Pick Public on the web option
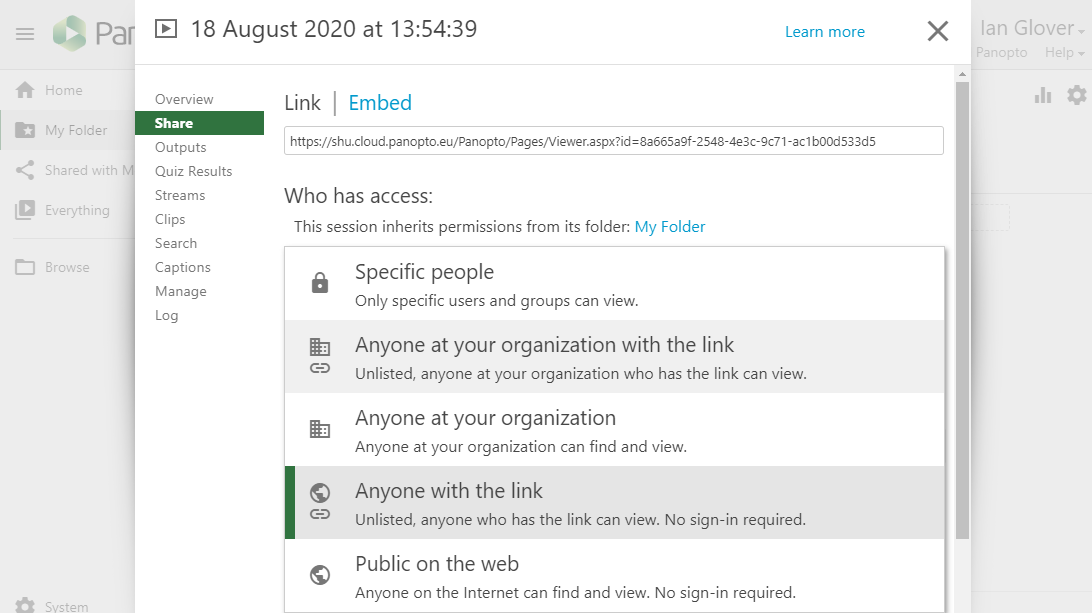 pyautogui.click(x=614, y=576)
